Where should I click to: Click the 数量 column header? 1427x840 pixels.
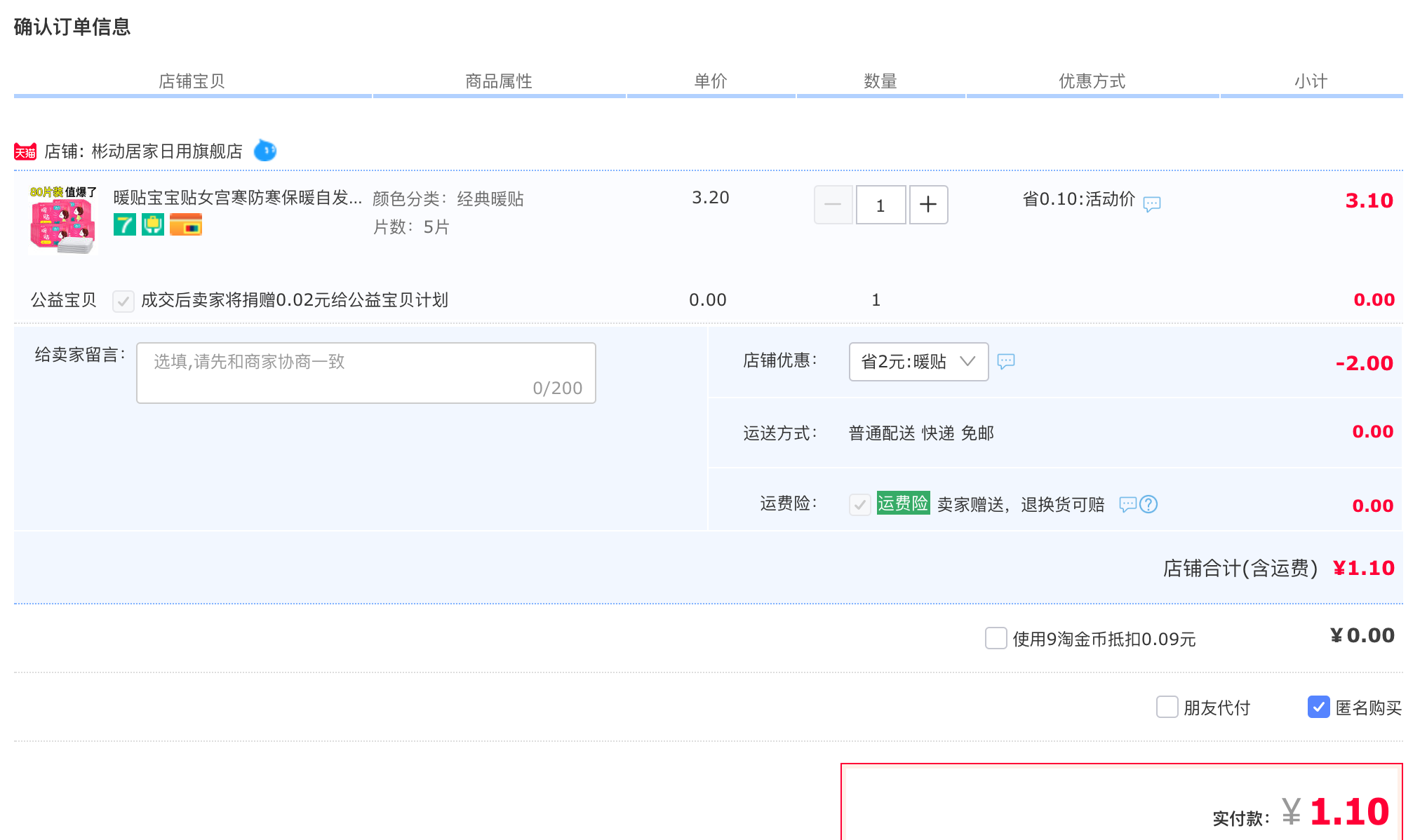(880, 81)
